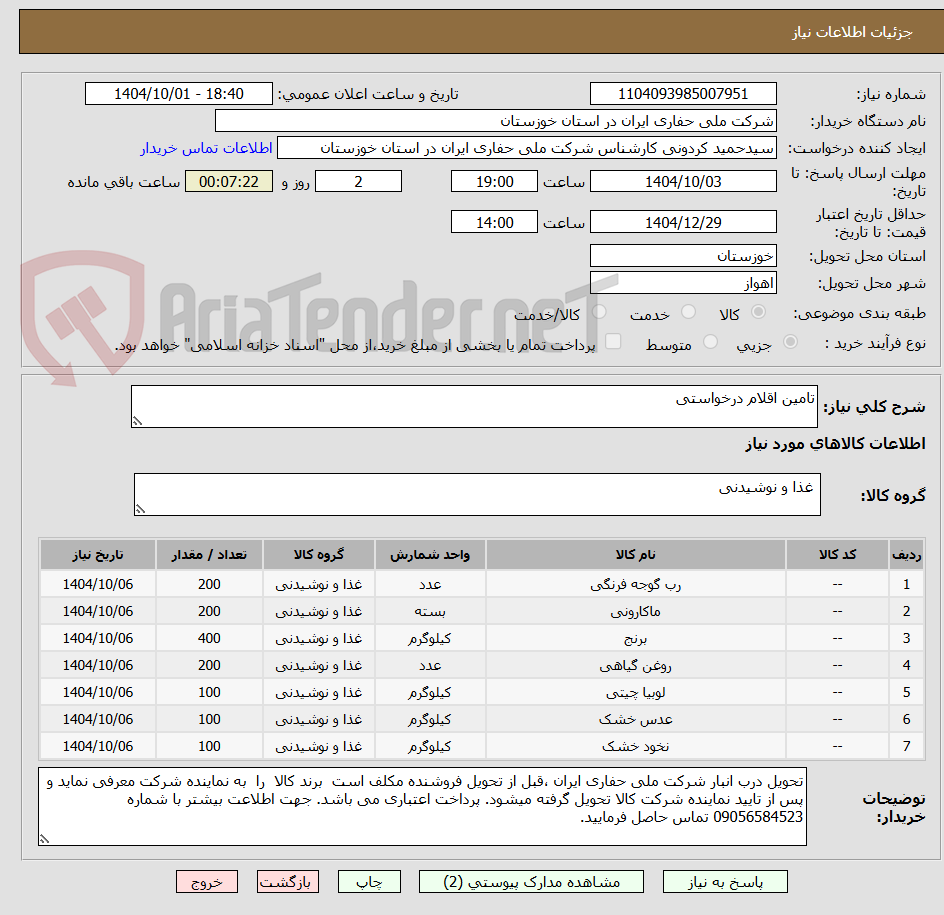Select the کالا option for طبقه بندی موضوعی
The image size is (944, 915).
click(x=758, y=313)
